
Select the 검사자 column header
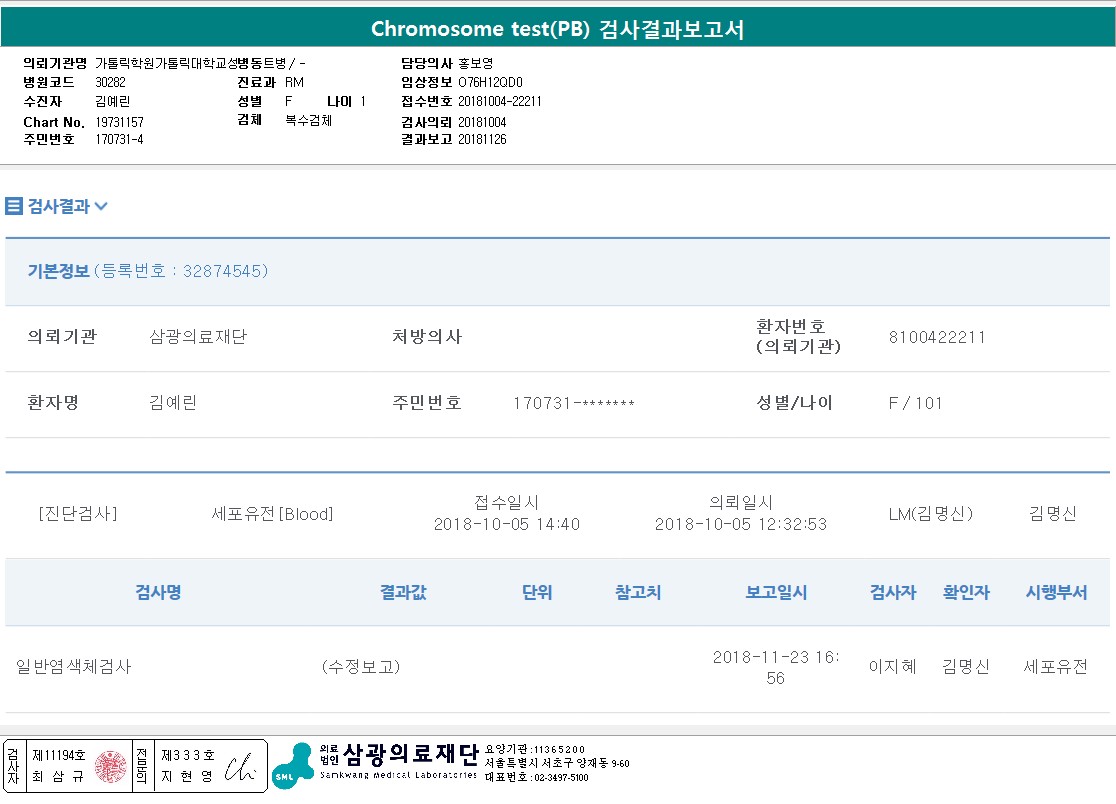(893, 592)
